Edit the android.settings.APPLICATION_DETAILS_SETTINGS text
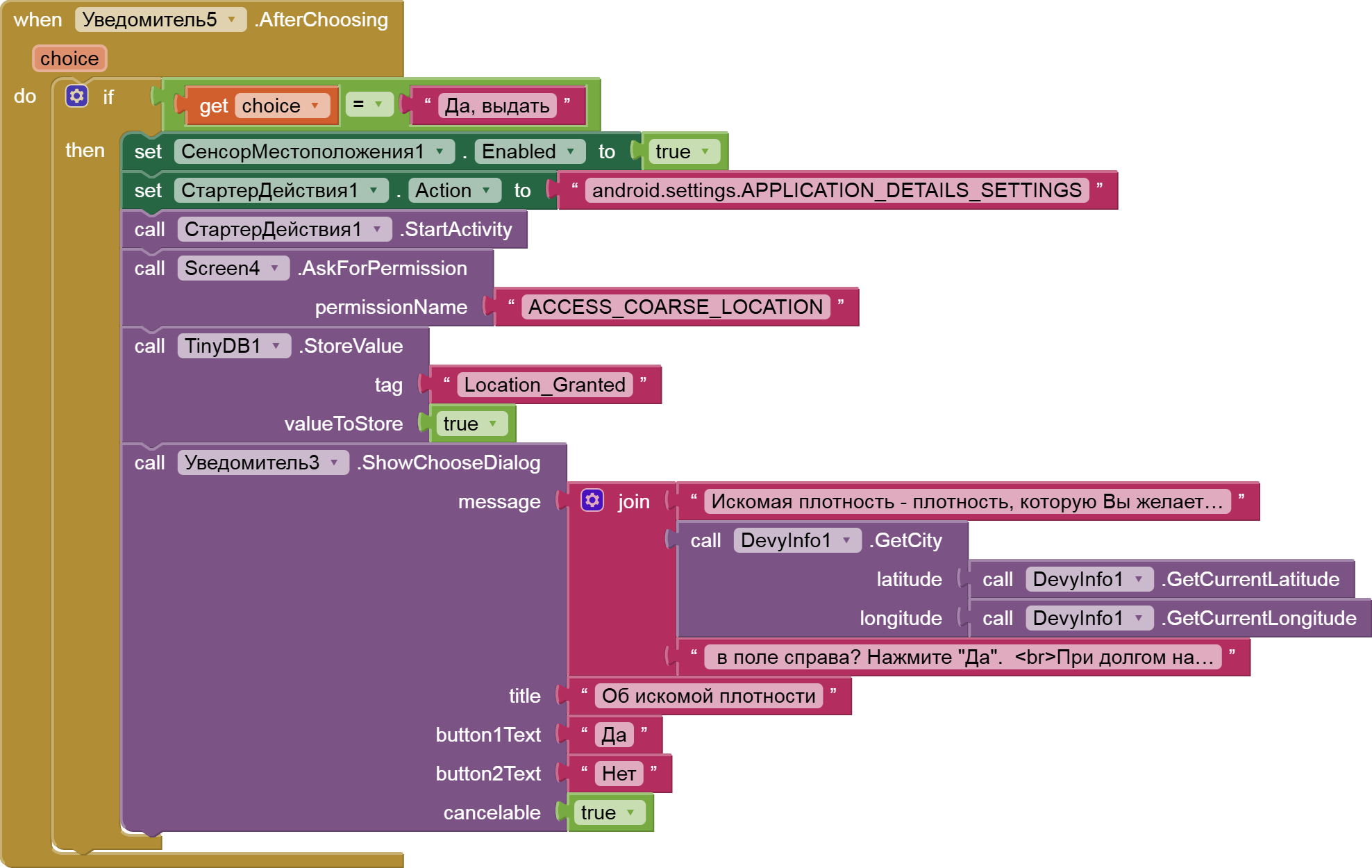 836,190
